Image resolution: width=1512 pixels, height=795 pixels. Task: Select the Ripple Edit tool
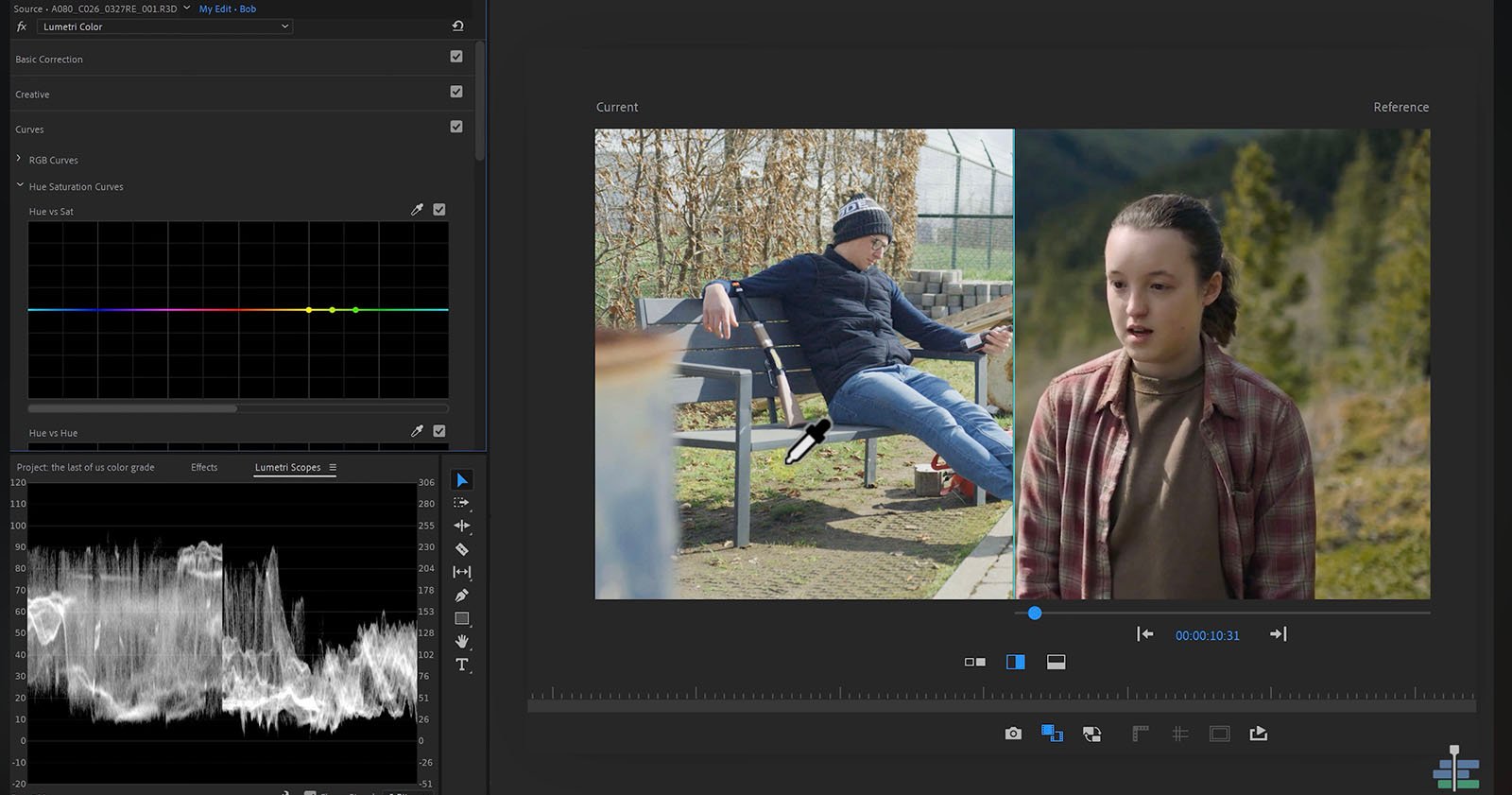click(x=461, y=526)
